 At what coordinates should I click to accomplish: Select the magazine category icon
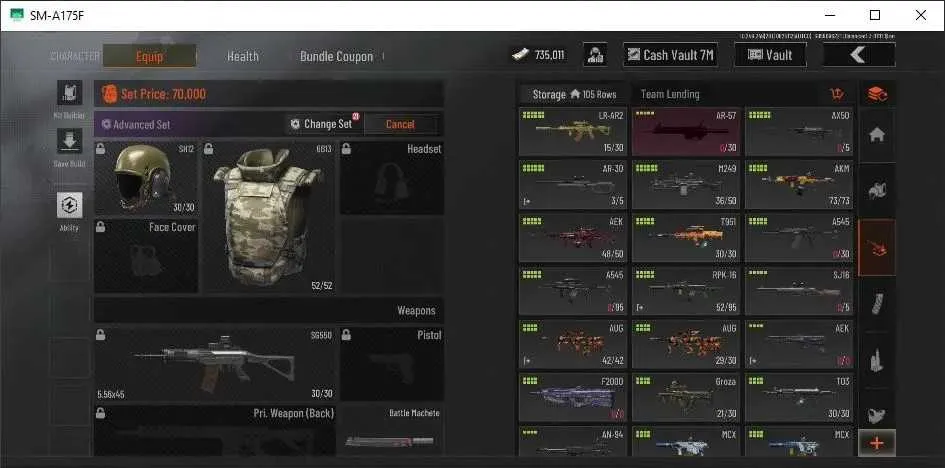pyautogui.click(x=877, y=304)
